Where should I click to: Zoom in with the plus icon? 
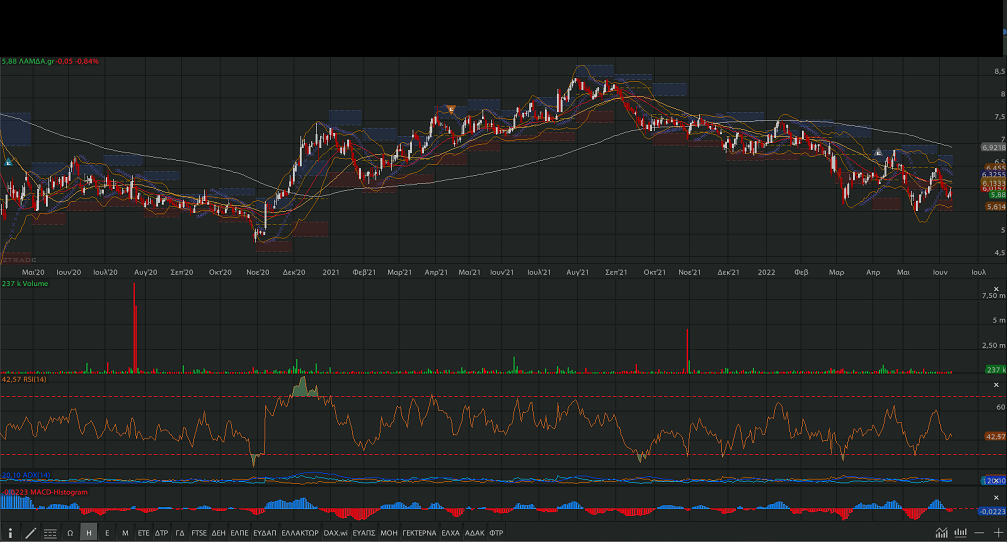996,533
